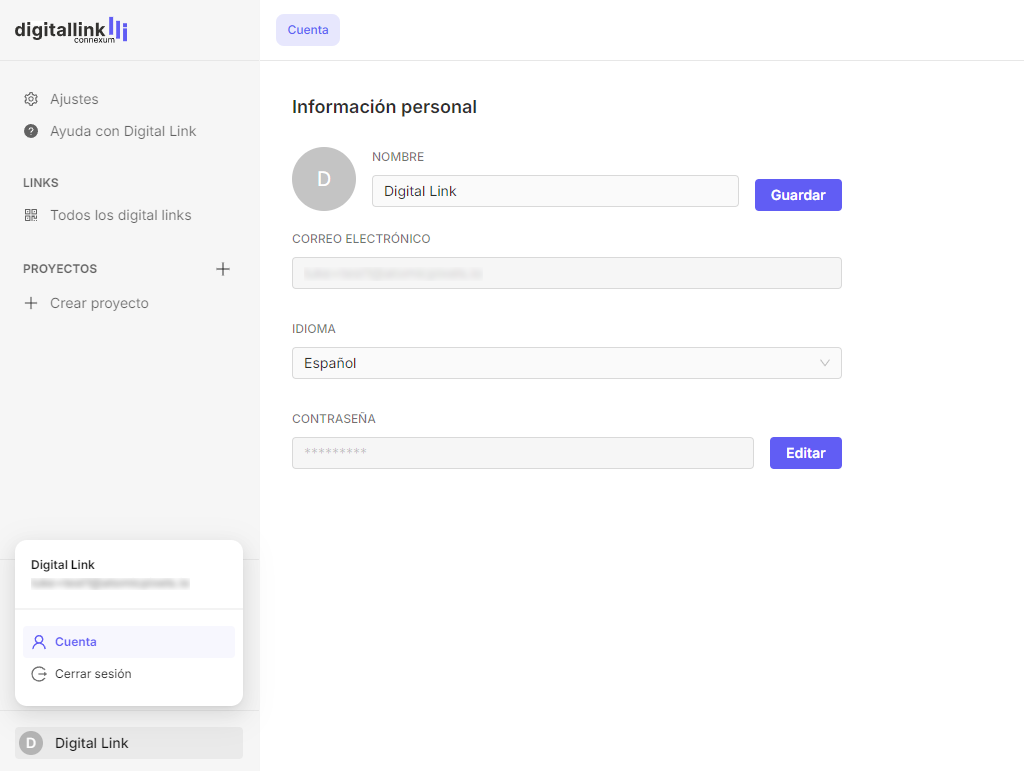Click the large D profile avatar

[324, 179]
